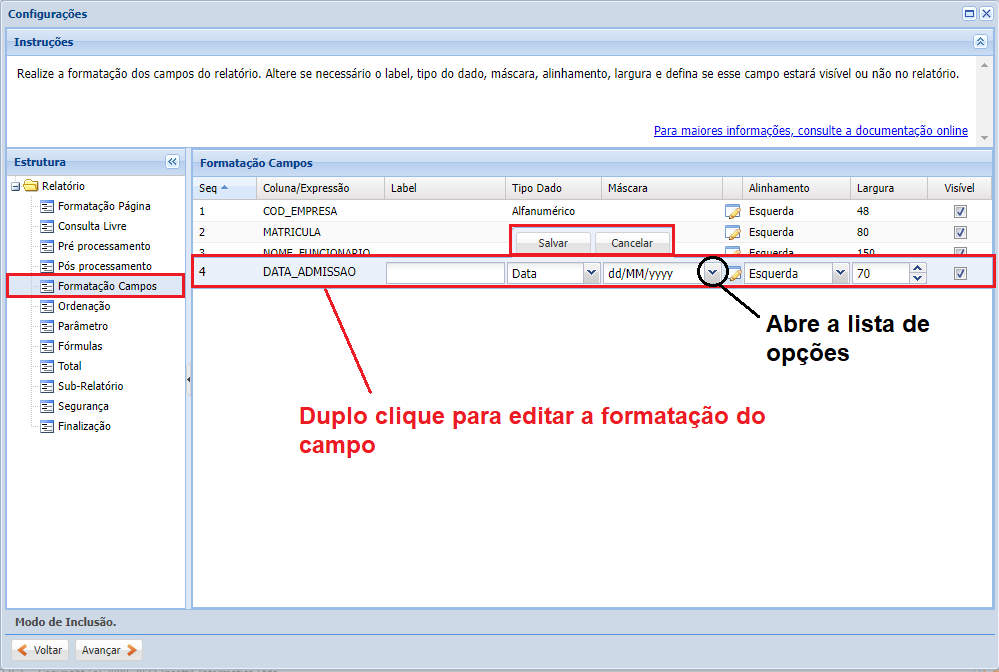The height and width of the screenshot is (672, 999).
Task: Open the Tipo Dado dropdown showing Data
Action: tap(592, 272)
